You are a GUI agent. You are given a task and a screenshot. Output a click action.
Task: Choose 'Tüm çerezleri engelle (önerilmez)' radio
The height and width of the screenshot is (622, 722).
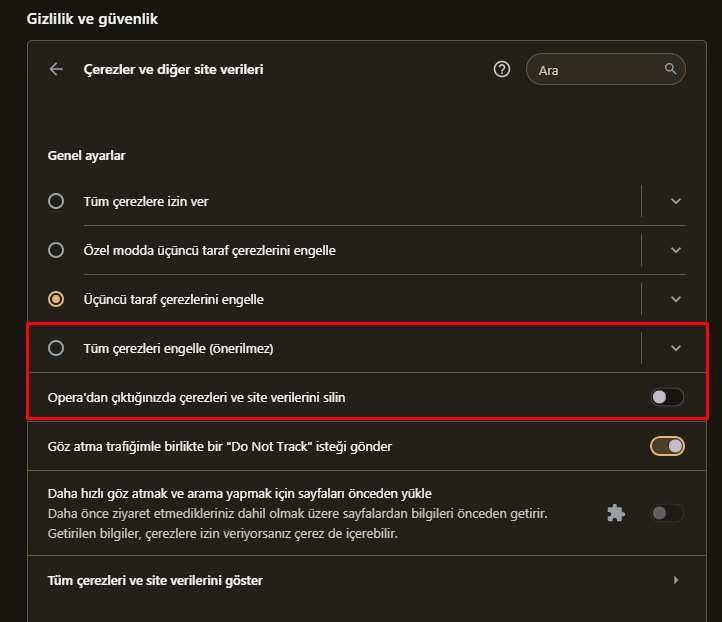point(56,348)
